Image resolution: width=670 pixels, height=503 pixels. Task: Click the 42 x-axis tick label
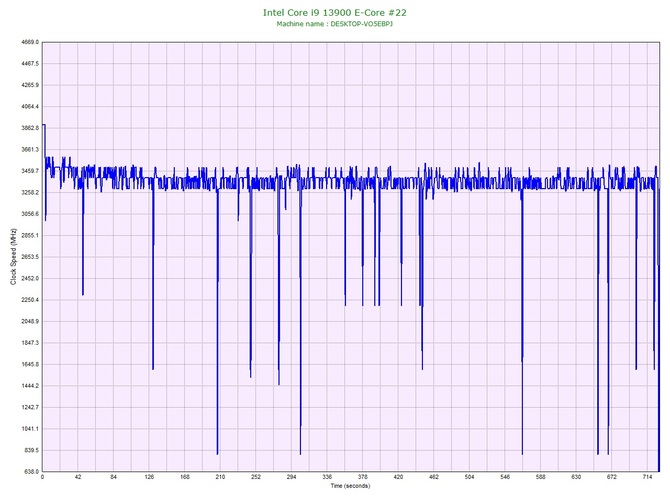(x=78, y=477)
